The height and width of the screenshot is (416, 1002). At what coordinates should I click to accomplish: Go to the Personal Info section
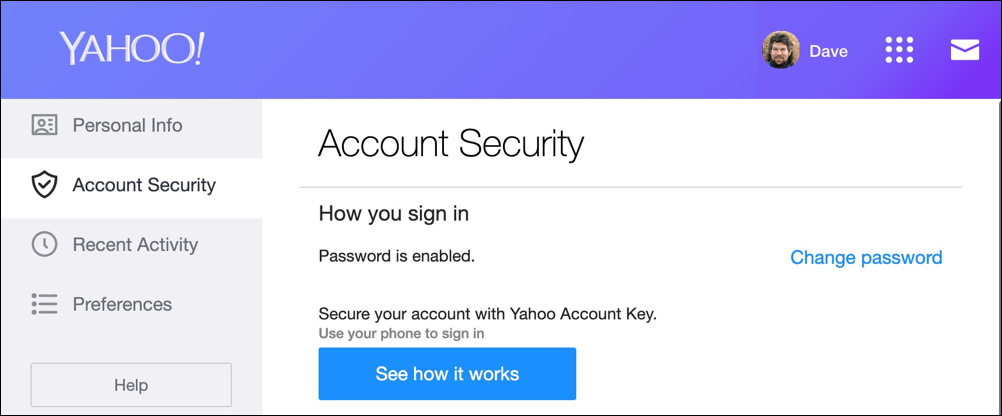pos(127,126)
